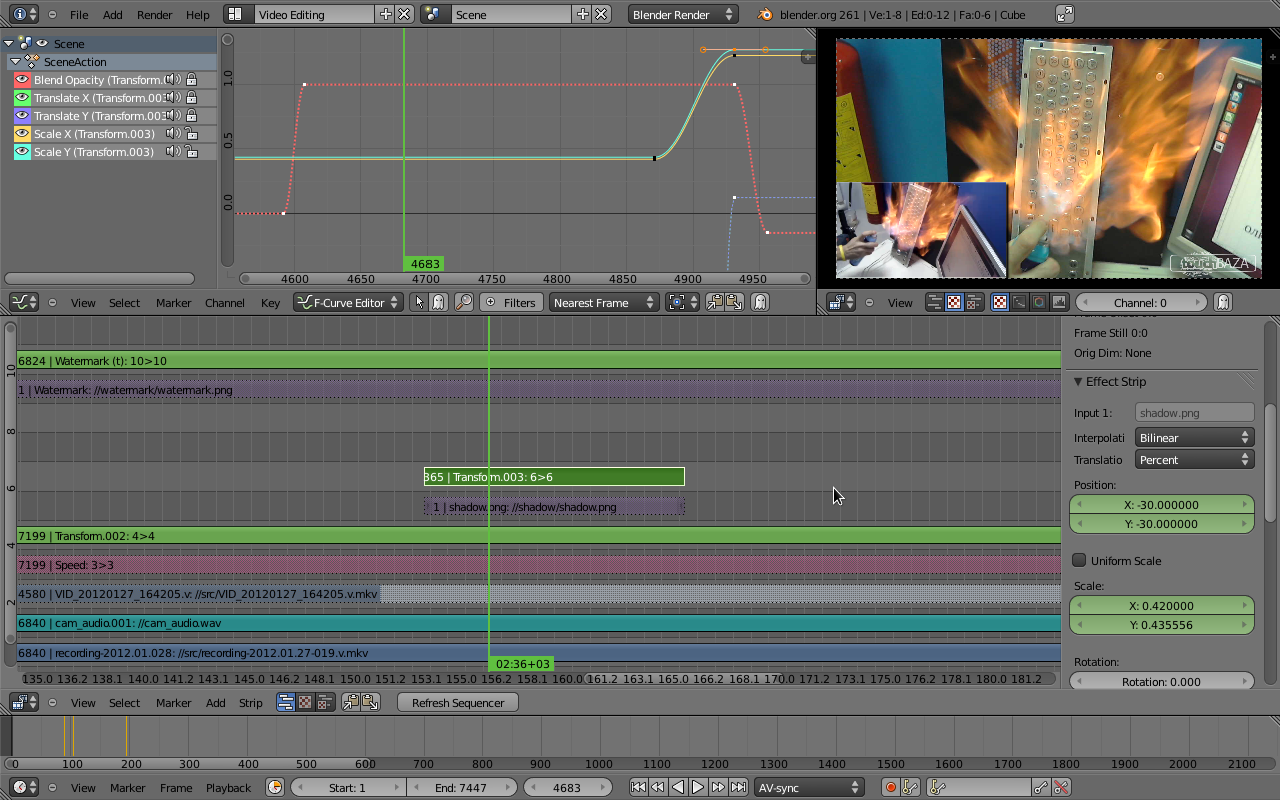
Task: Open the Bilinear interpolation dropdown
Action: point(1194,437)
